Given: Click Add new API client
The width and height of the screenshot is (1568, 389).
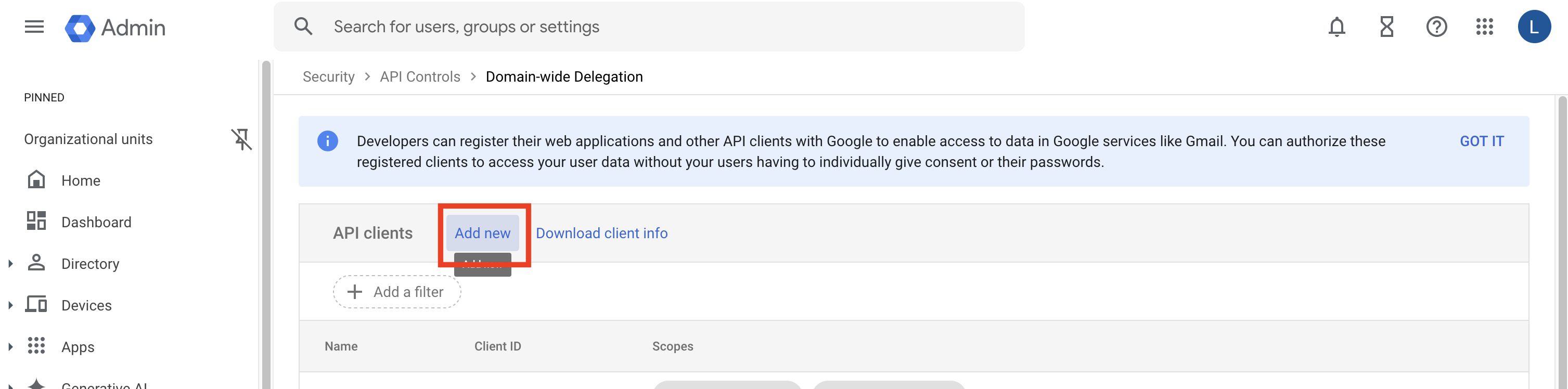Looking at the screenshot, I should click(482, 233).
